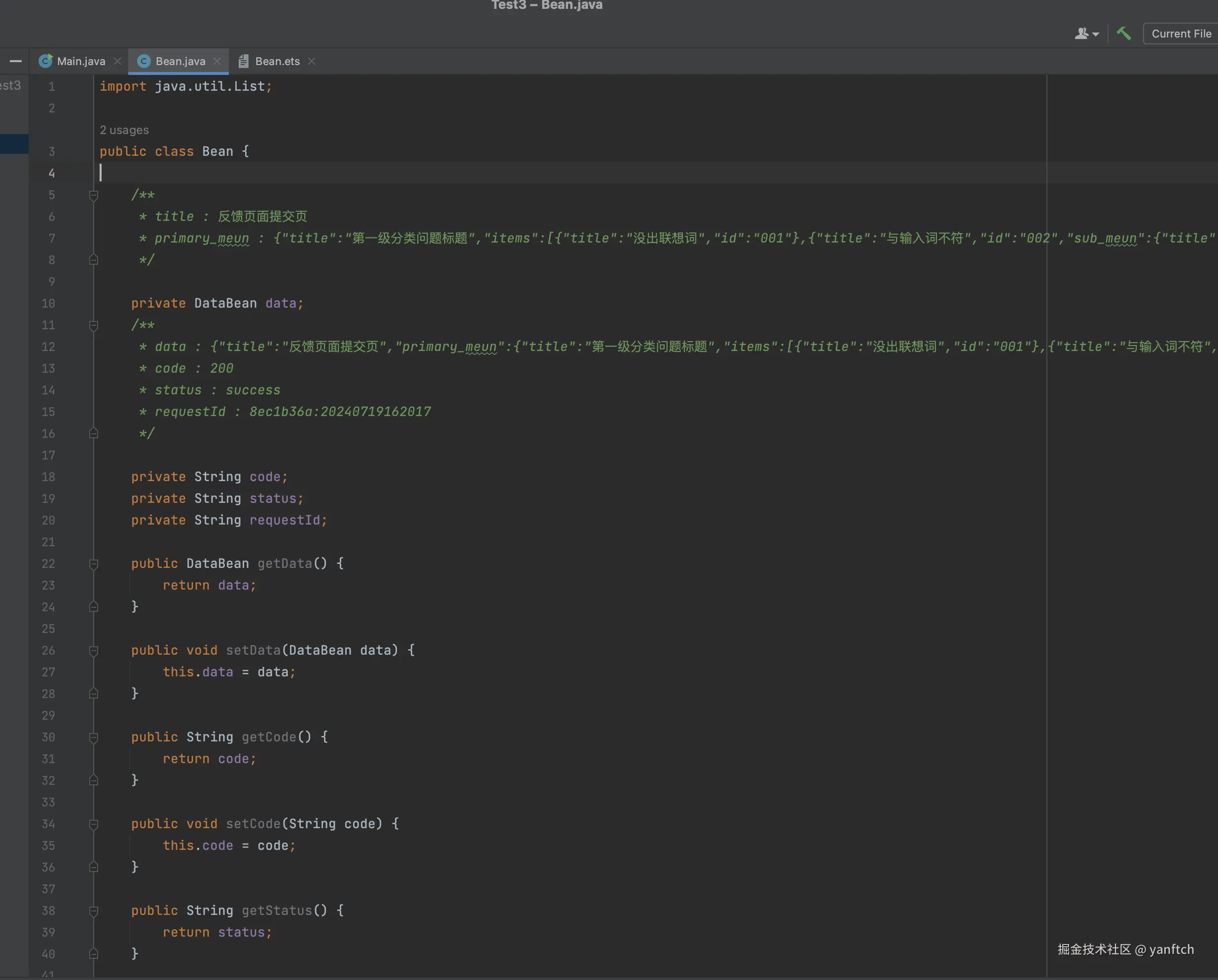Fold the setData method at line 26
Viewport: 1218px width, 980px height.
pos(94,651)
